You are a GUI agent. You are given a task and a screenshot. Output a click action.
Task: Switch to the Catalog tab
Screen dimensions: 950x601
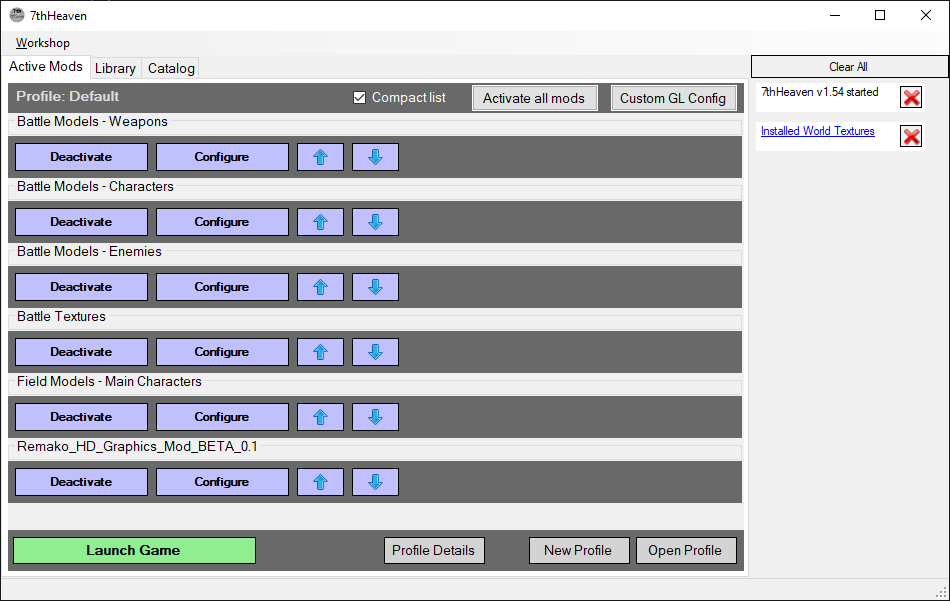pyautogui.click(x=171, y=68)
